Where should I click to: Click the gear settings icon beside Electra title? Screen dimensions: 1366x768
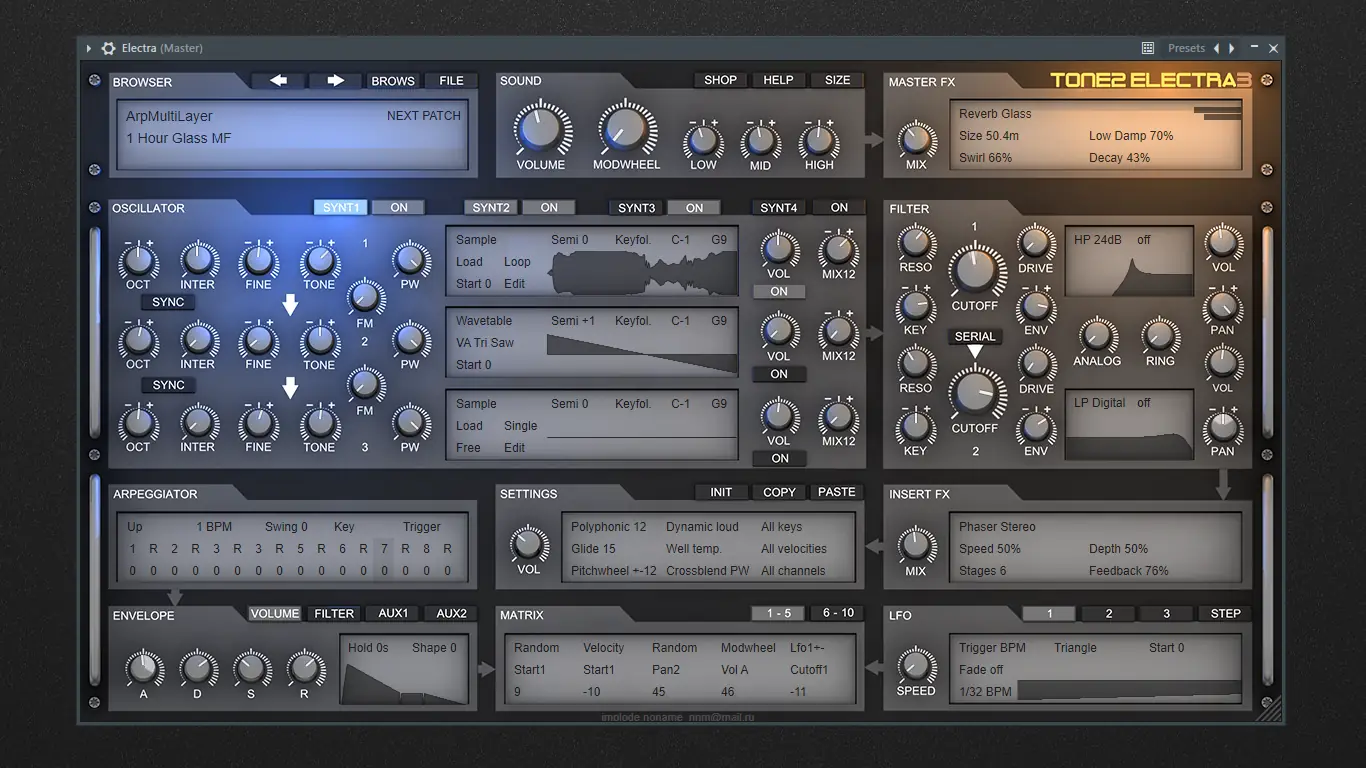108,48
